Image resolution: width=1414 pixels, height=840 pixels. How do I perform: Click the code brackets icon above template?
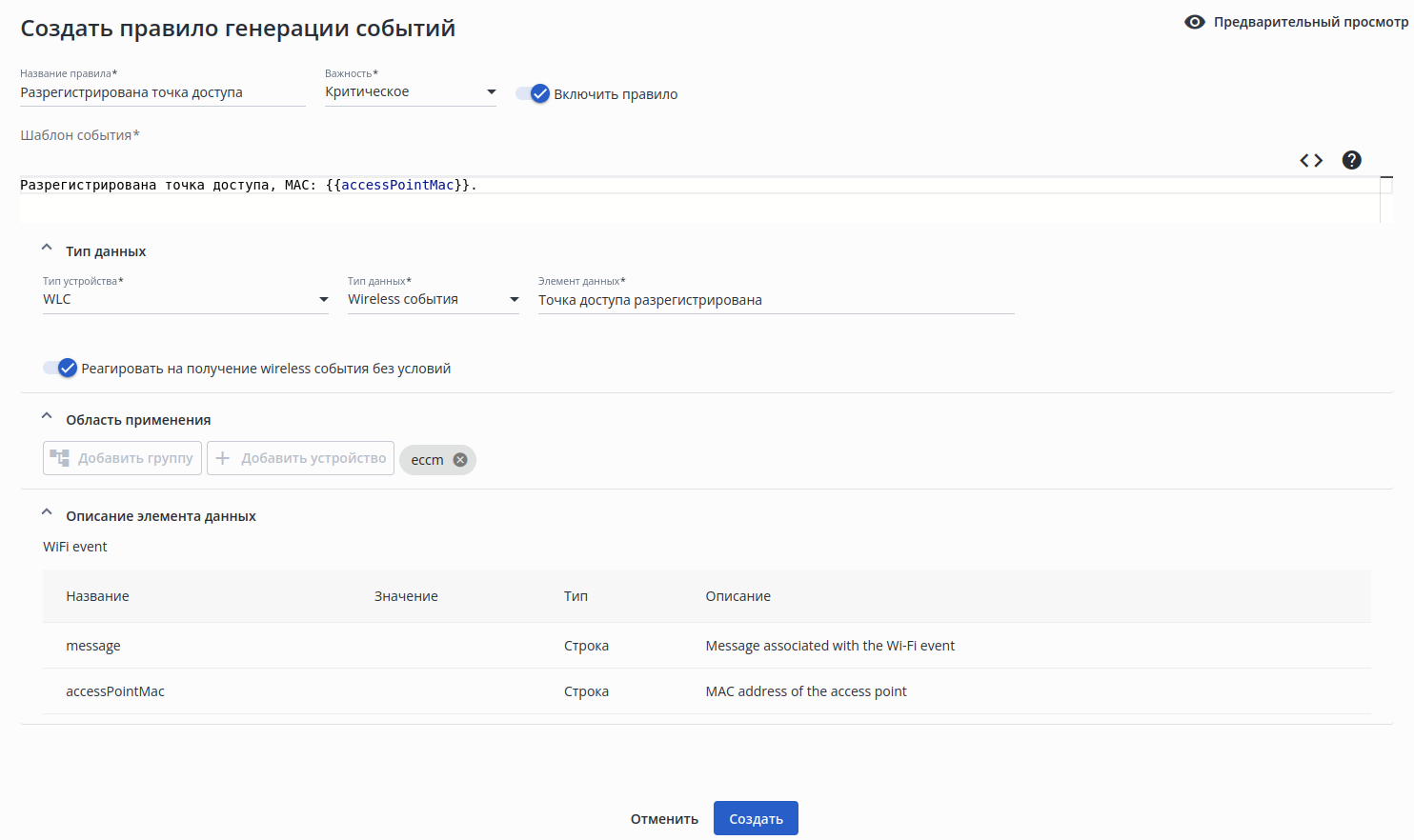(x=1311, y=160)
